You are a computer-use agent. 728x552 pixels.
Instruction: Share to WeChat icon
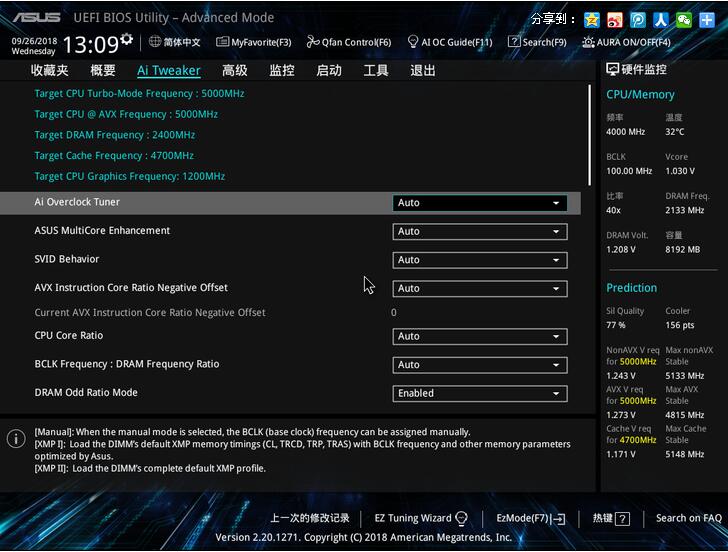click(683, 19)
